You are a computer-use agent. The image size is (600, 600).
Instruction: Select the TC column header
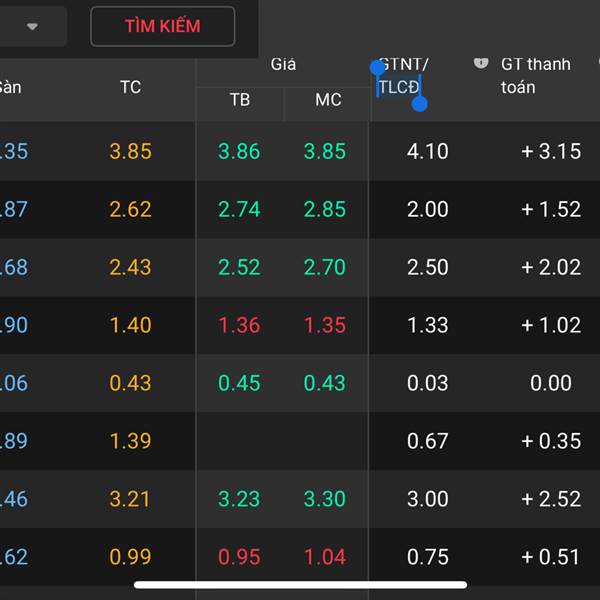pos(130,87)
